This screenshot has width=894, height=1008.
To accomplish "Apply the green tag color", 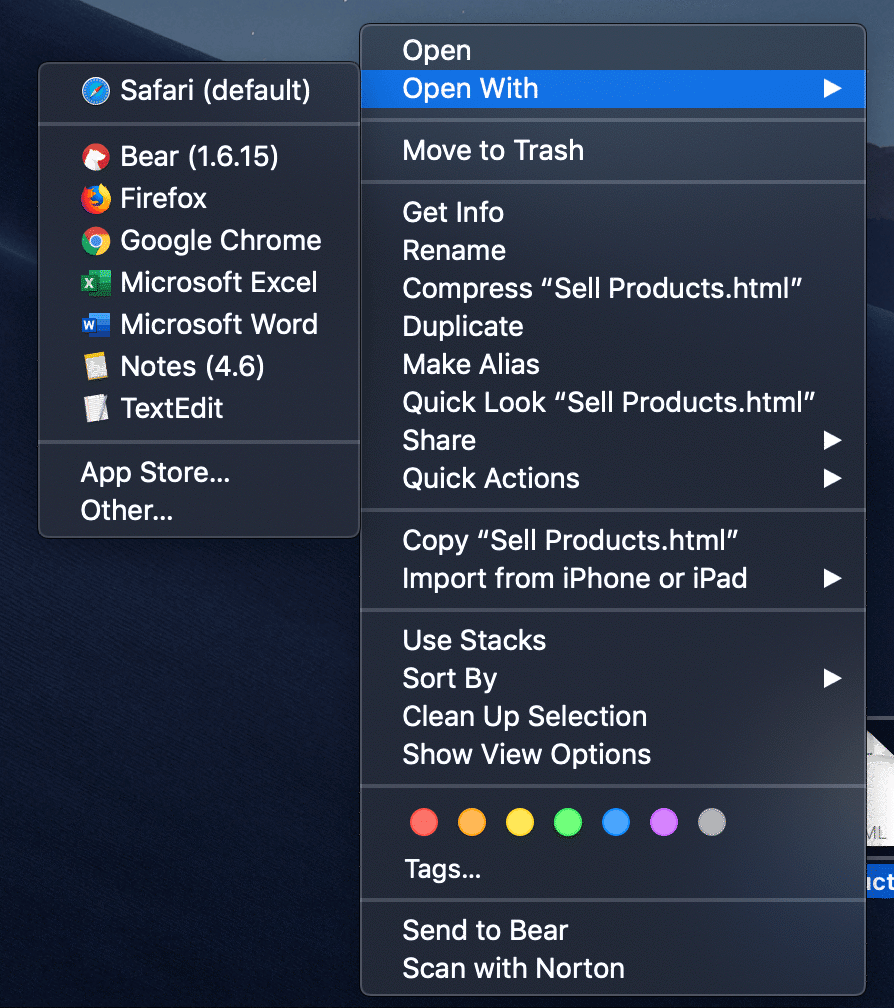I will 568,822.
